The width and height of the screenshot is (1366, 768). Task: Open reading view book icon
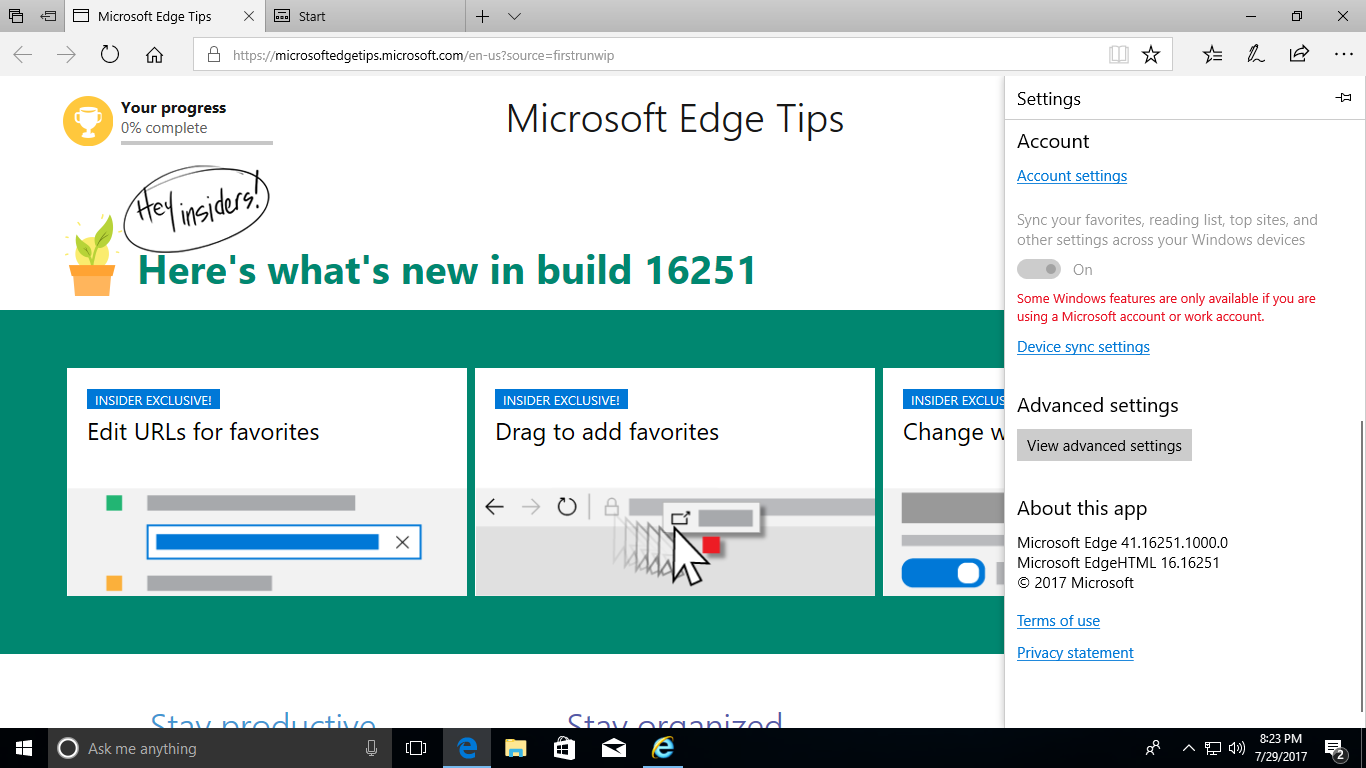[x=1119, y=55]
